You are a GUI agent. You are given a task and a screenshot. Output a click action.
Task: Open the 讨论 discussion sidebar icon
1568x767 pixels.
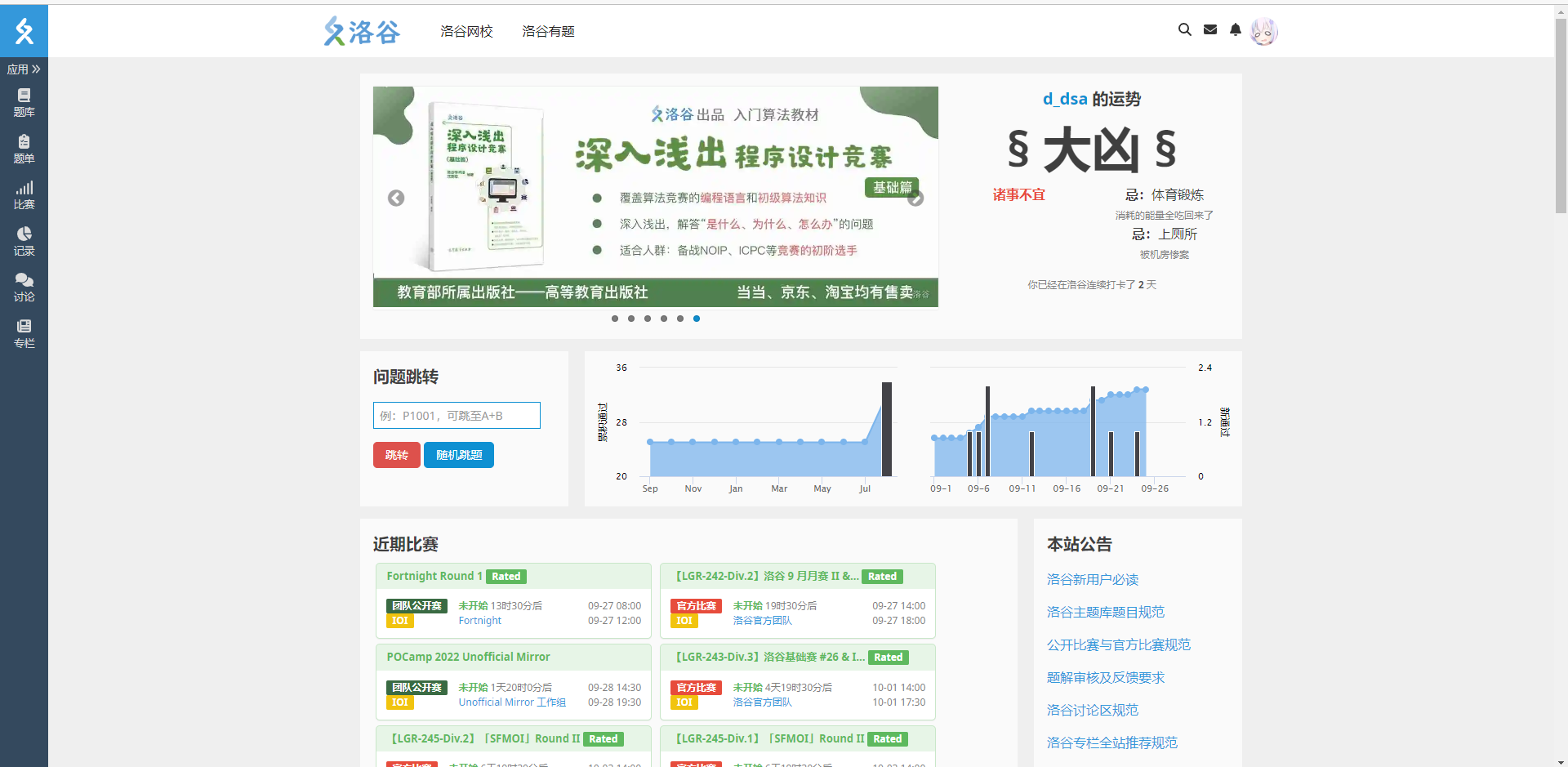click(24, 288)
